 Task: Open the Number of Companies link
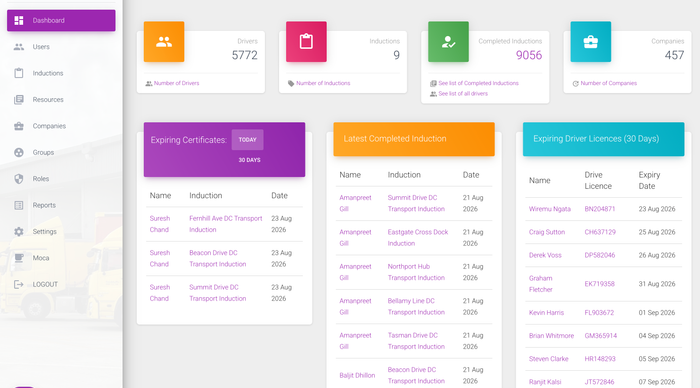click(x=608, y=83)
